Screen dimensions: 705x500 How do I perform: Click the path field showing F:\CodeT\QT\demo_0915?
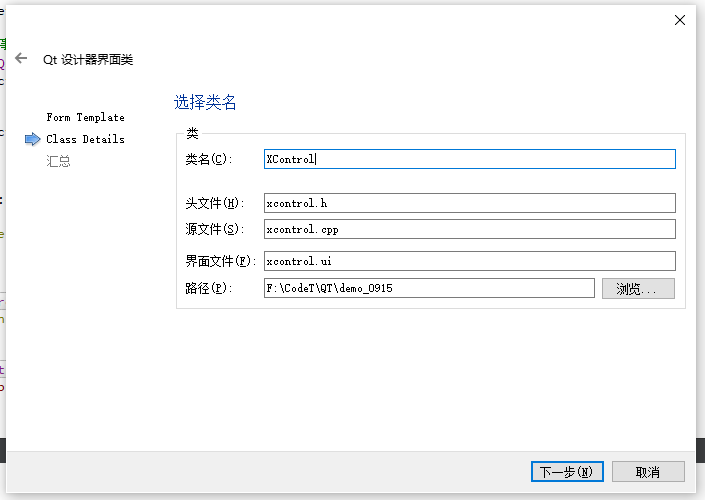429,288
